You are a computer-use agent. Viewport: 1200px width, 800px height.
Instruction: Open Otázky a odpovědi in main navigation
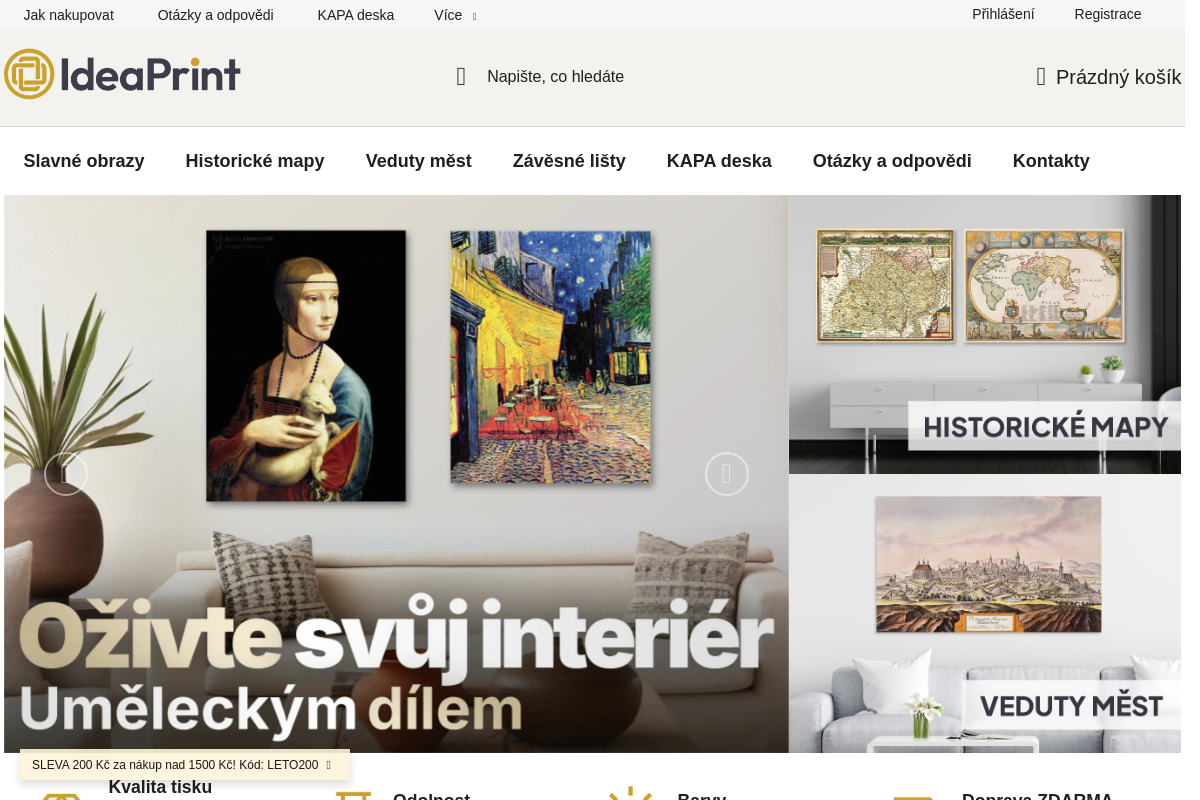[x=892, y=161]
